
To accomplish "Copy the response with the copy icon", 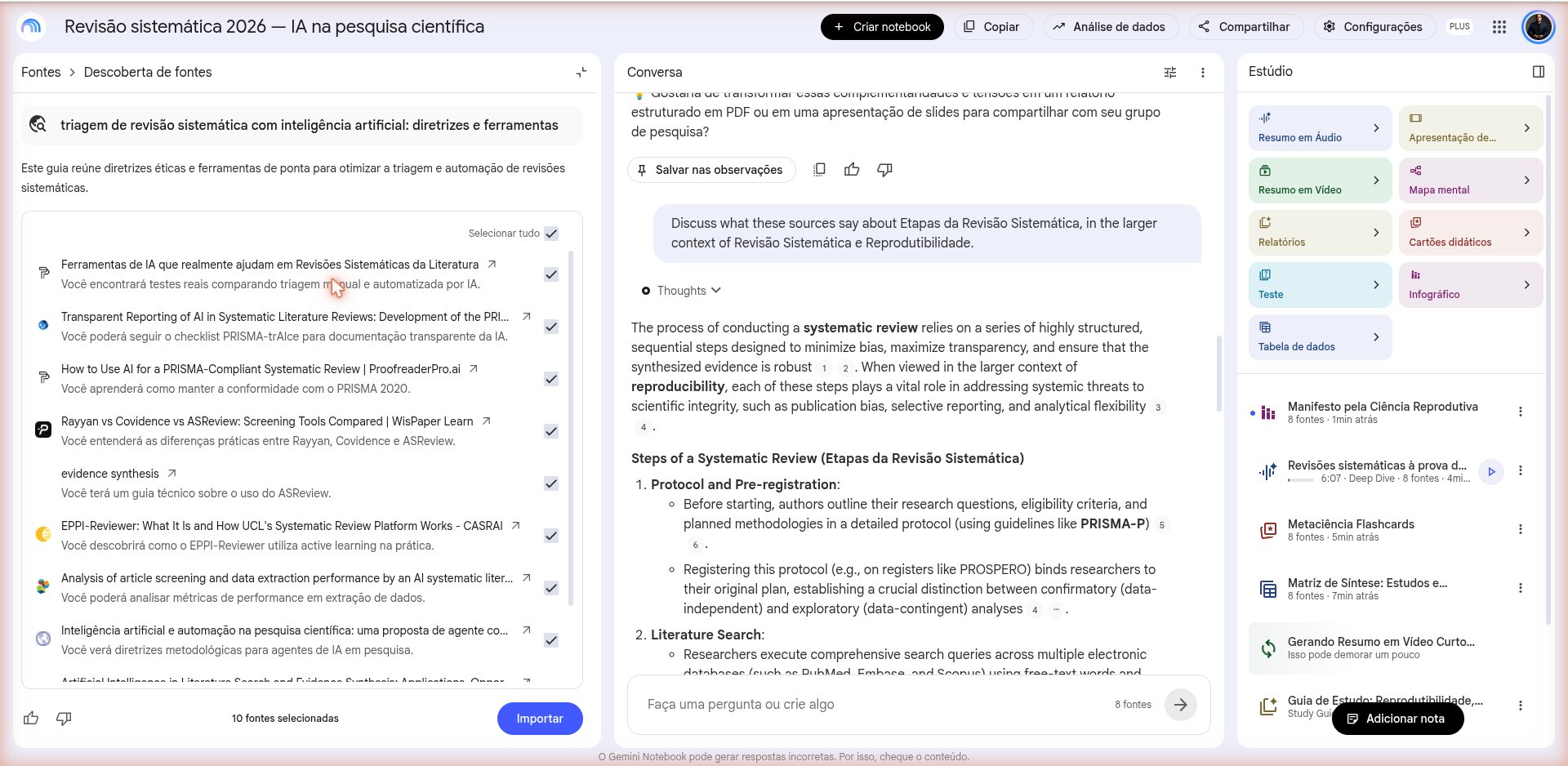I will pyautogui.click(x=819, y=169).
